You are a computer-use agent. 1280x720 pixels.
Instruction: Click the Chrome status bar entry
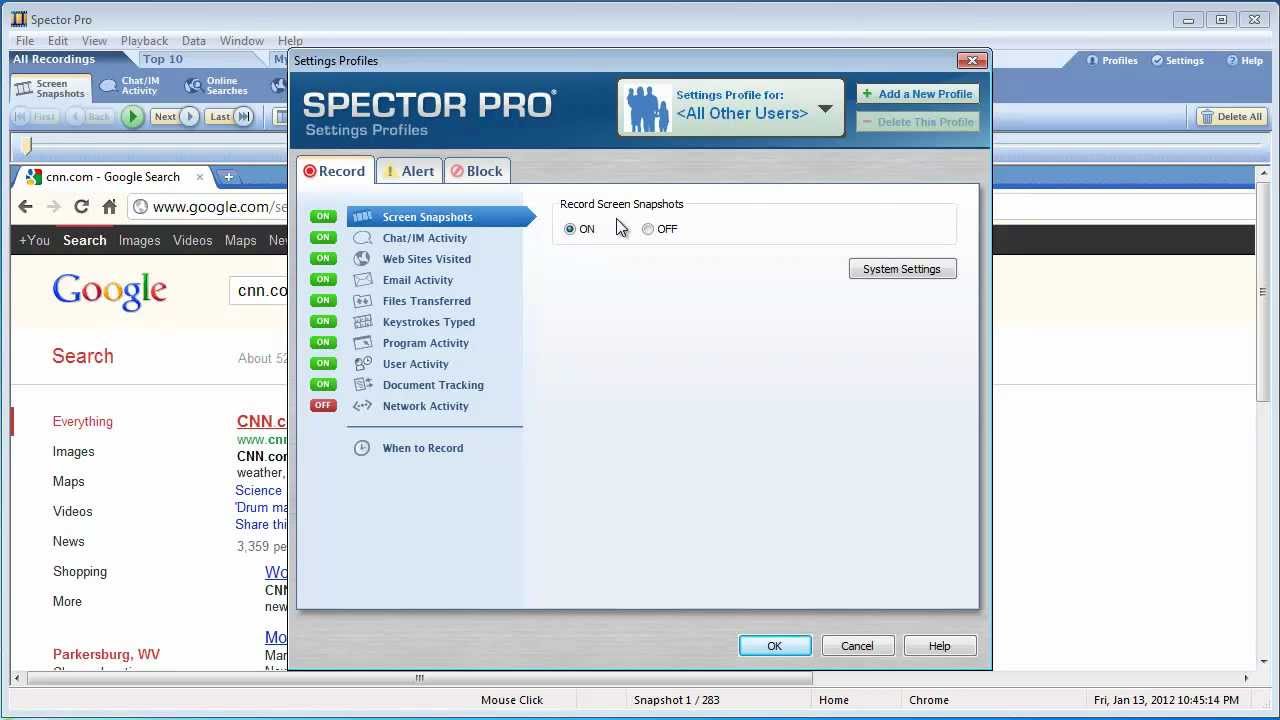point(929,700)
